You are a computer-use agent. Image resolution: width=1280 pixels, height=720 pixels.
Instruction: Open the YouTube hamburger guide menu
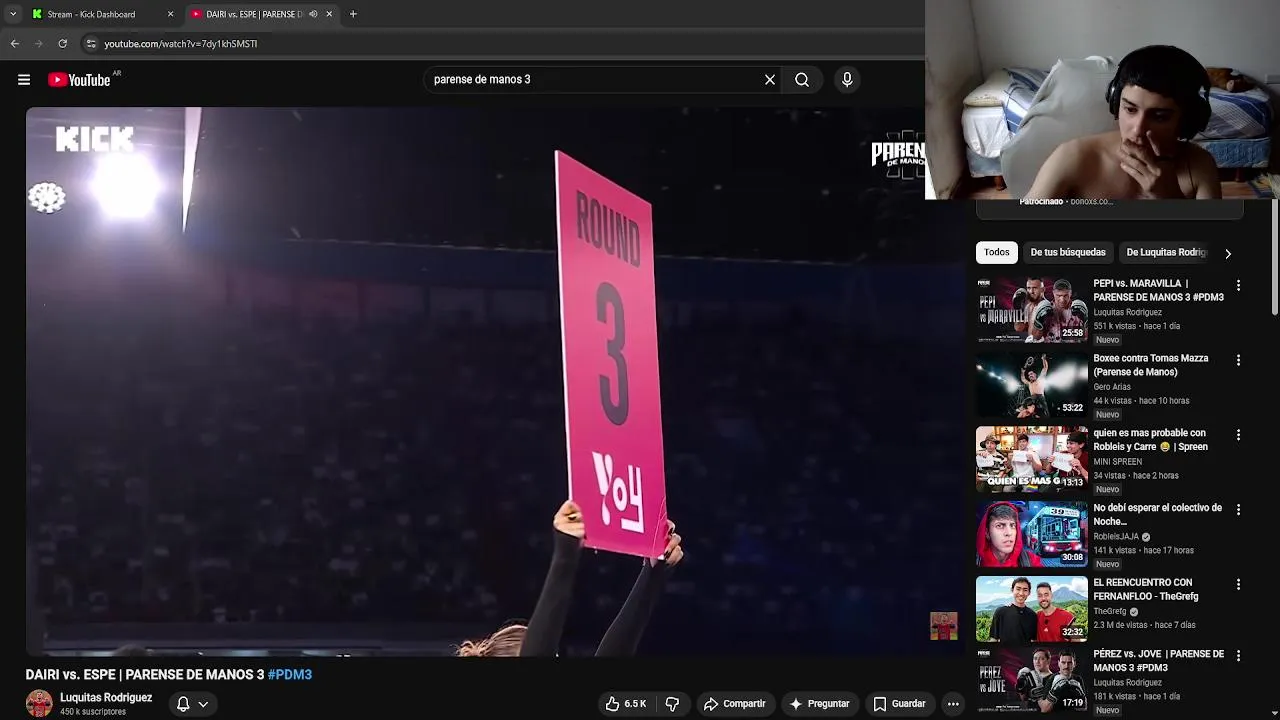[24, 80]
